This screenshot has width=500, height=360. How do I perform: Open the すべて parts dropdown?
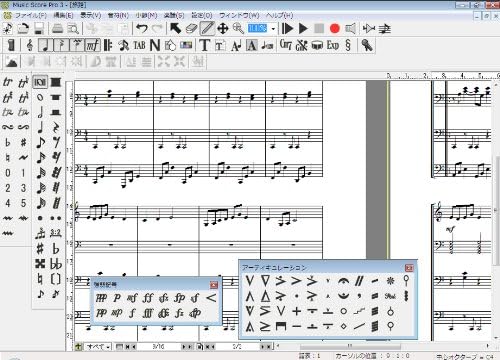[x=98, y=347]
